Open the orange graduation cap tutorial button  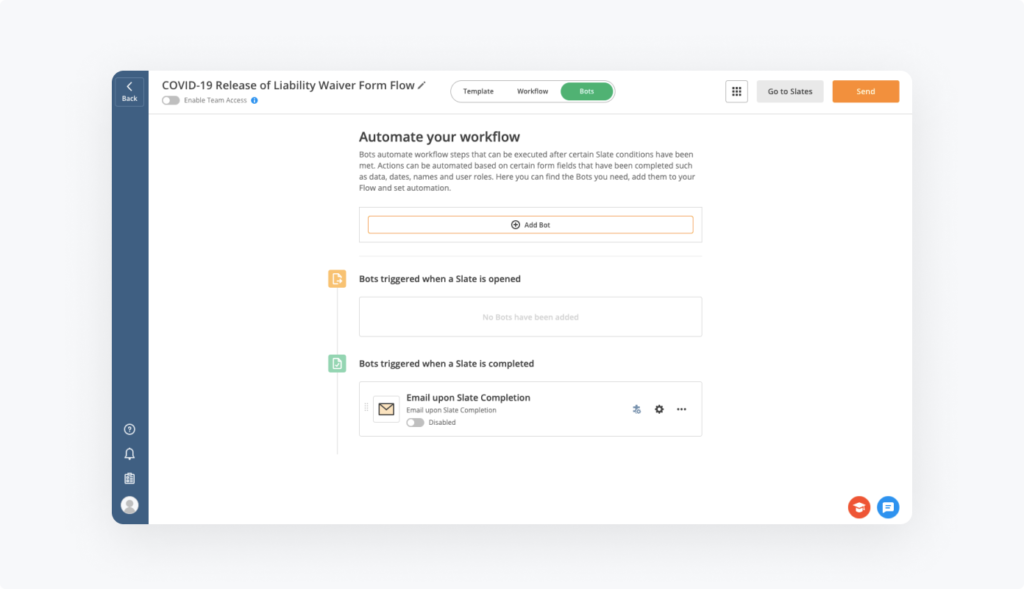[x=858, y=507]
